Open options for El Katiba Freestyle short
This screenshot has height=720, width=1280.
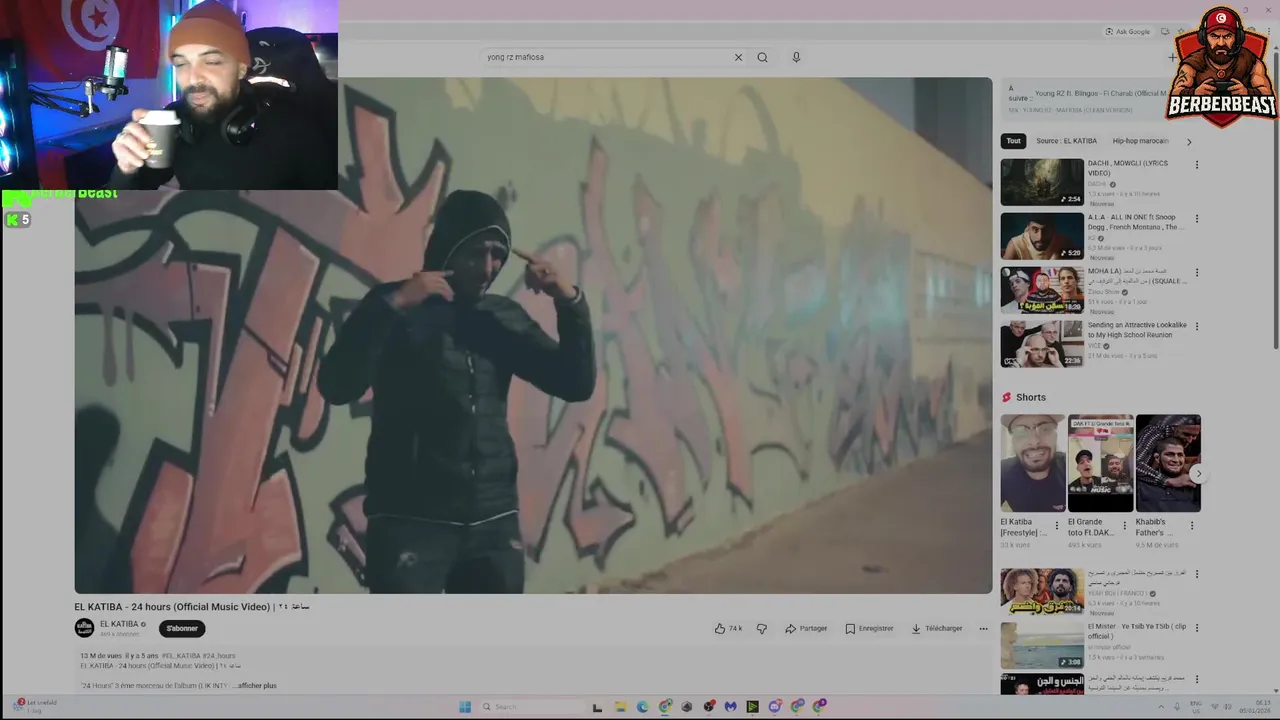coord(1057,526)
